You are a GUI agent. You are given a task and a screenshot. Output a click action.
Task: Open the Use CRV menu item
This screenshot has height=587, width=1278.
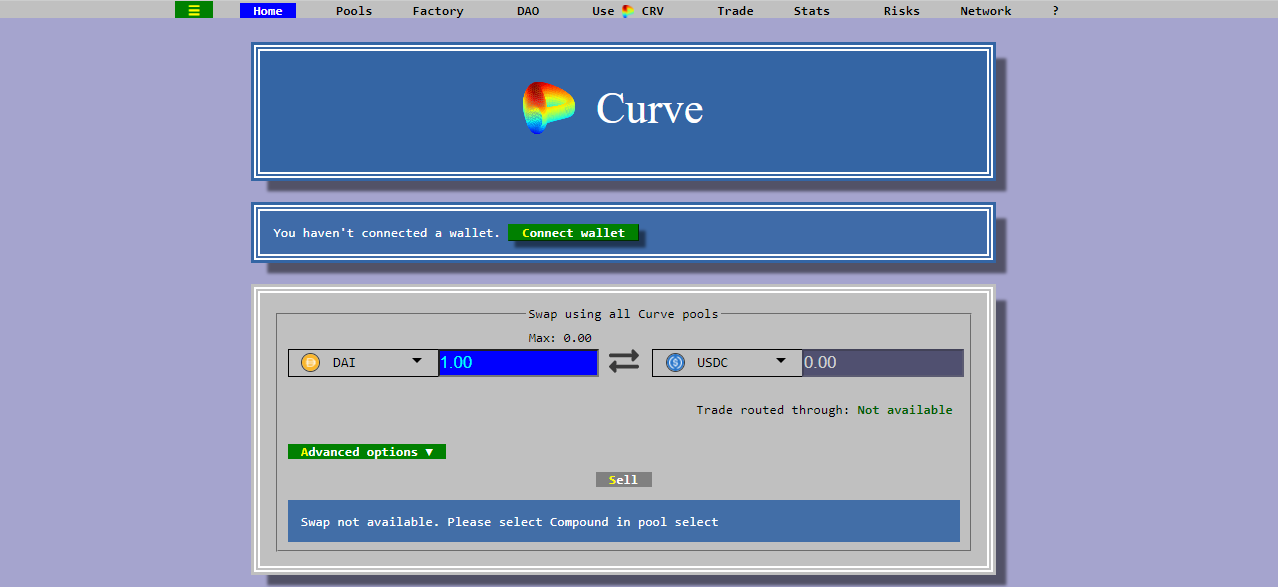tap(628, 11)
